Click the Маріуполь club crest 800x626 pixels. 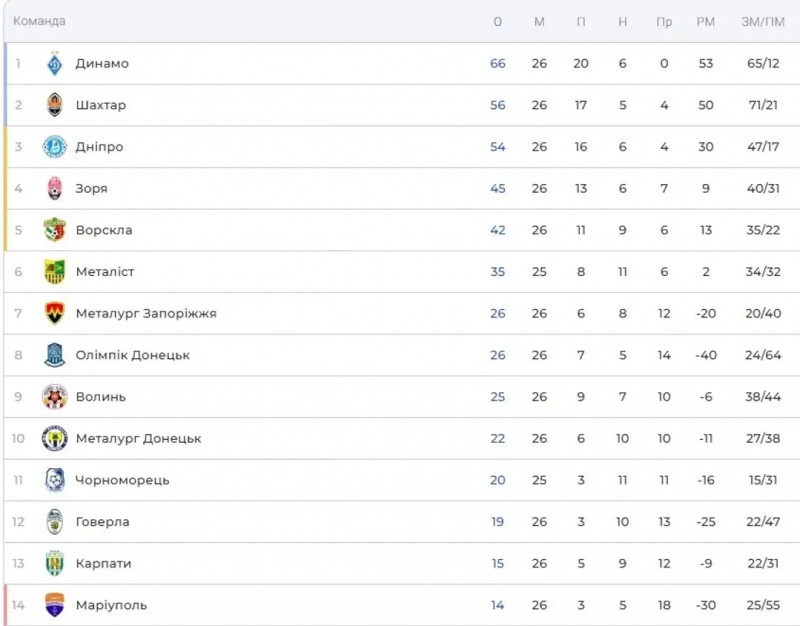[55, 605]
